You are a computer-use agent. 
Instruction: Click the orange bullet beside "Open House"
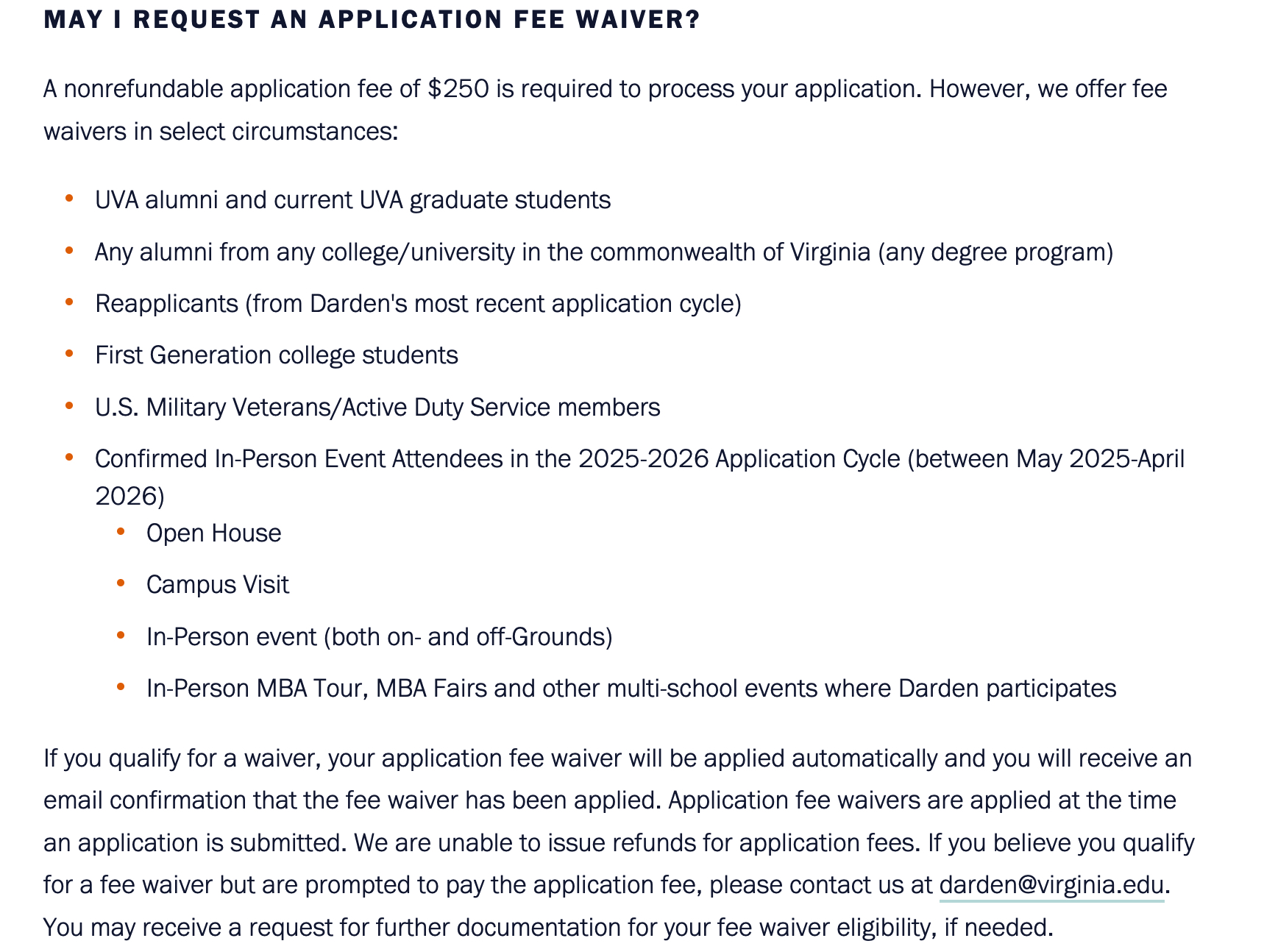pyautogui.click(x=121, y=531)
